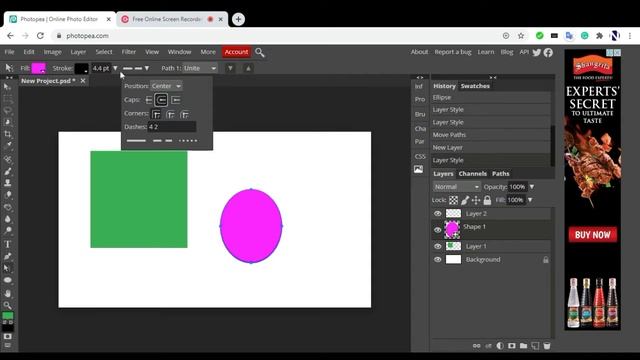Open layer effects (eff) button
Viewport: 640px width, 360px height.
[x=488, y=346]
